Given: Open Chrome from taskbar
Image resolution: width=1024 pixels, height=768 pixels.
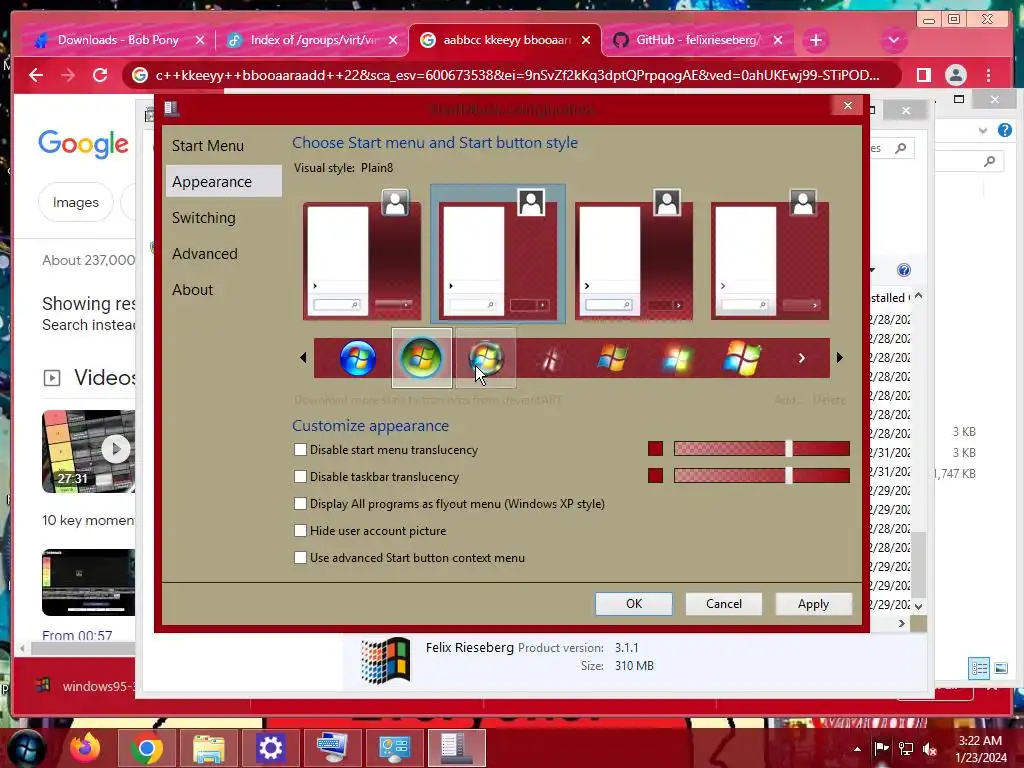Looking at the screenshot, I should pyautogui.click(x=147, y=748).
